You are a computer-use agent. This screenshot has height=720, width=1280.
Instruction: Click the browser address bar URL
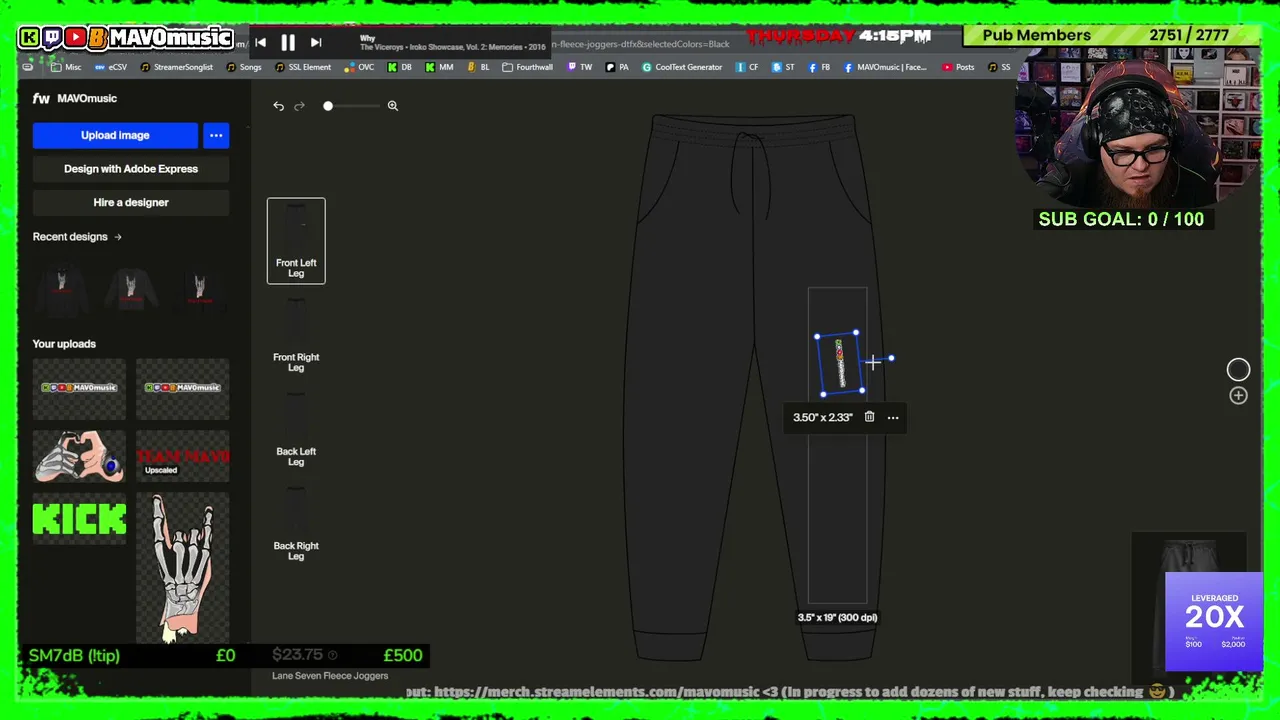(x=640, y=44)
